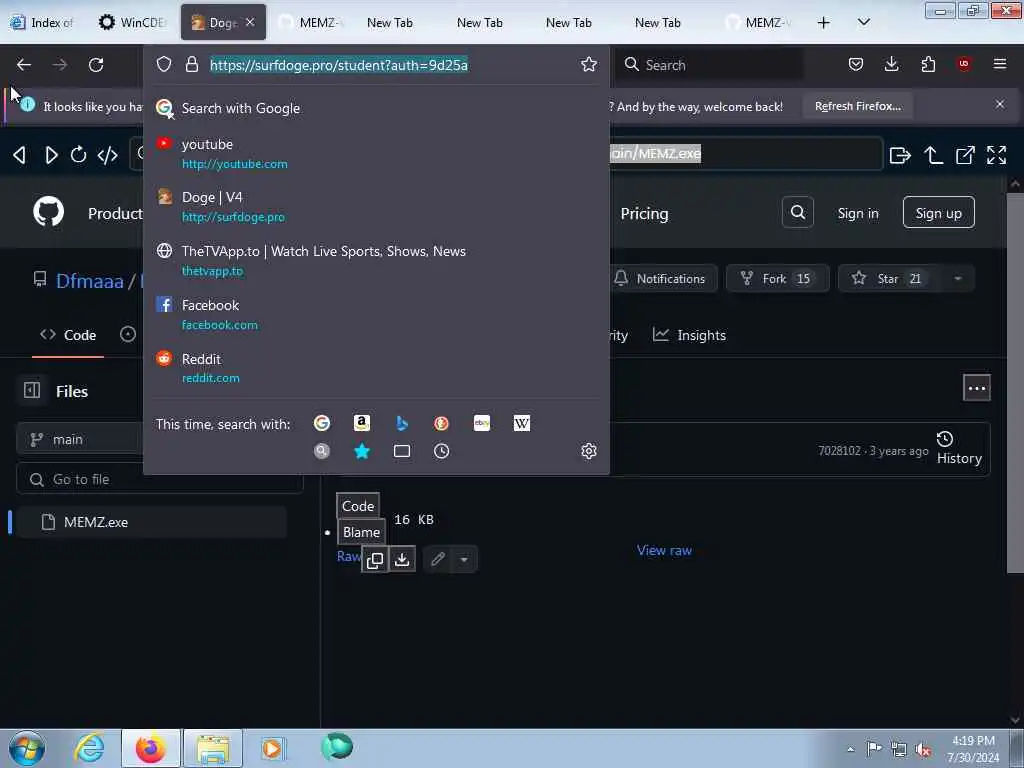Screen dimensions: 1024x768
Task: Select youtube suggestion in dropdown
Action: point(376,153)
